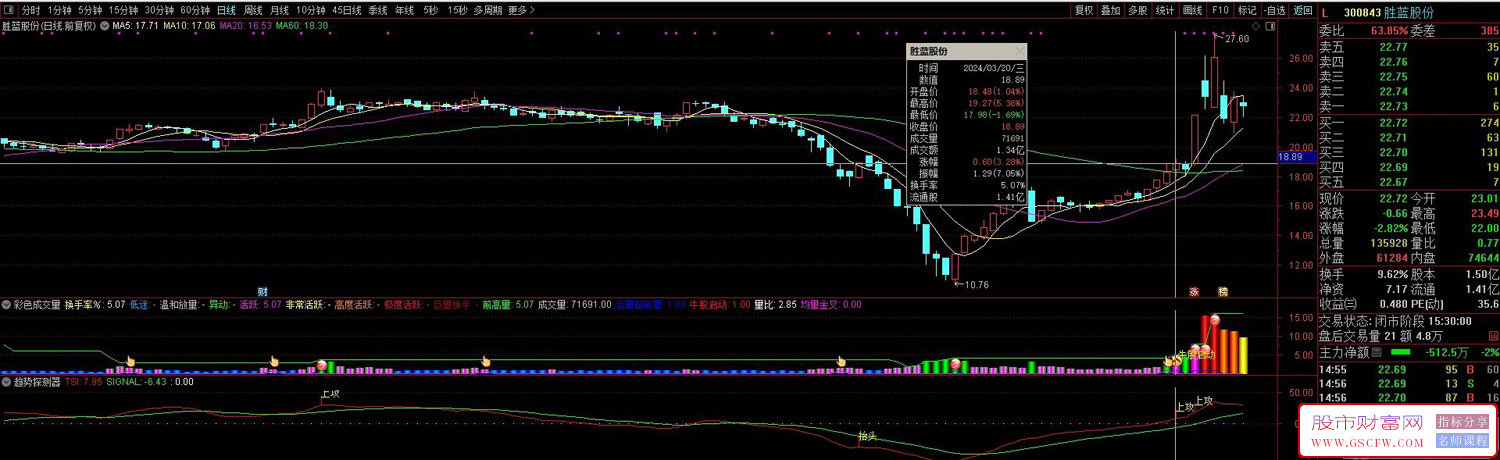The height and width of the screenshot is (460, 1500).
Task: Select the 45日线 period
Action: pos(347,10)
